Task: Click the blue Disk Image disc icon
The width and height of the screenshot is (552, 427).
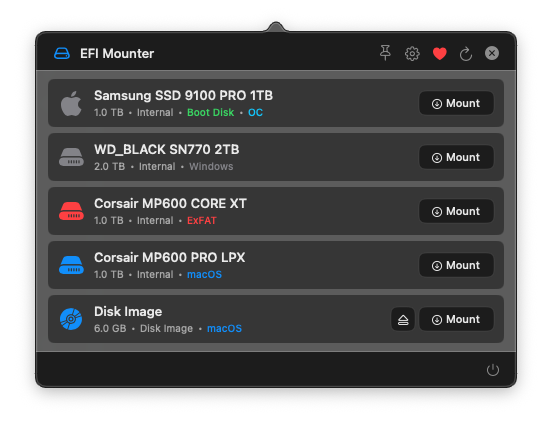Action: point(71,319)
